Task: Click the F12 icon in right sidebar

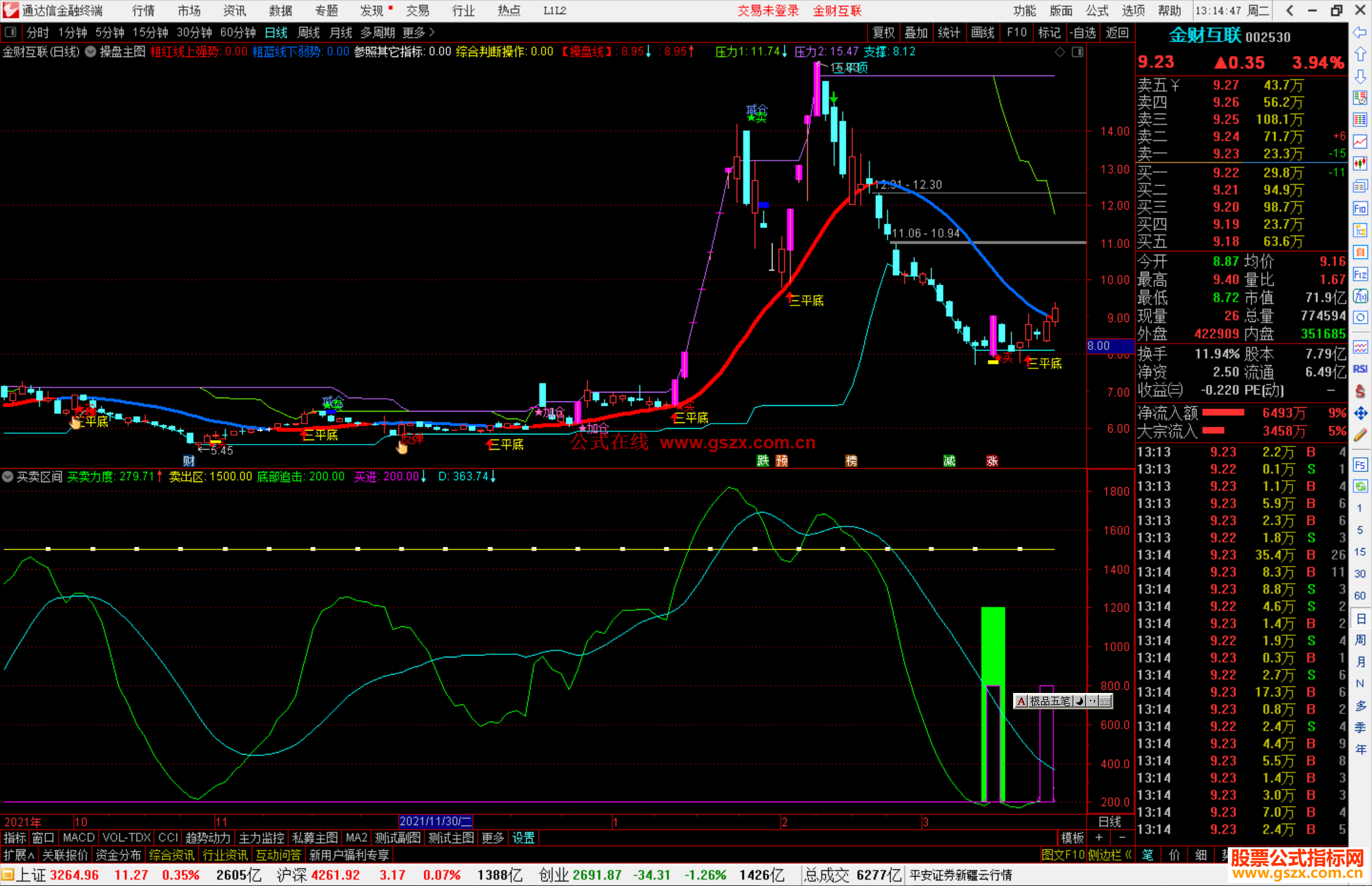Action: click(x=1360, y=274)
